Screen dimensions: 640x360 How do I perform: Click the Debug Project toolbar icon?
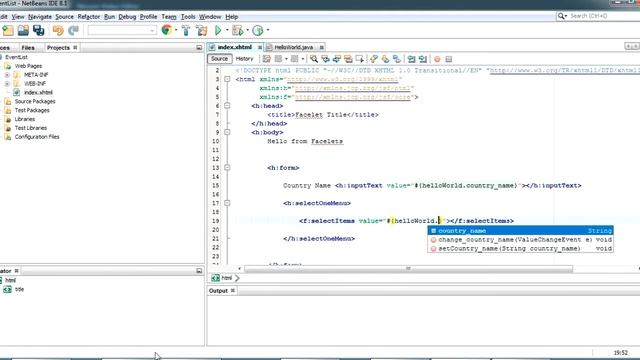tap(237, 30)
